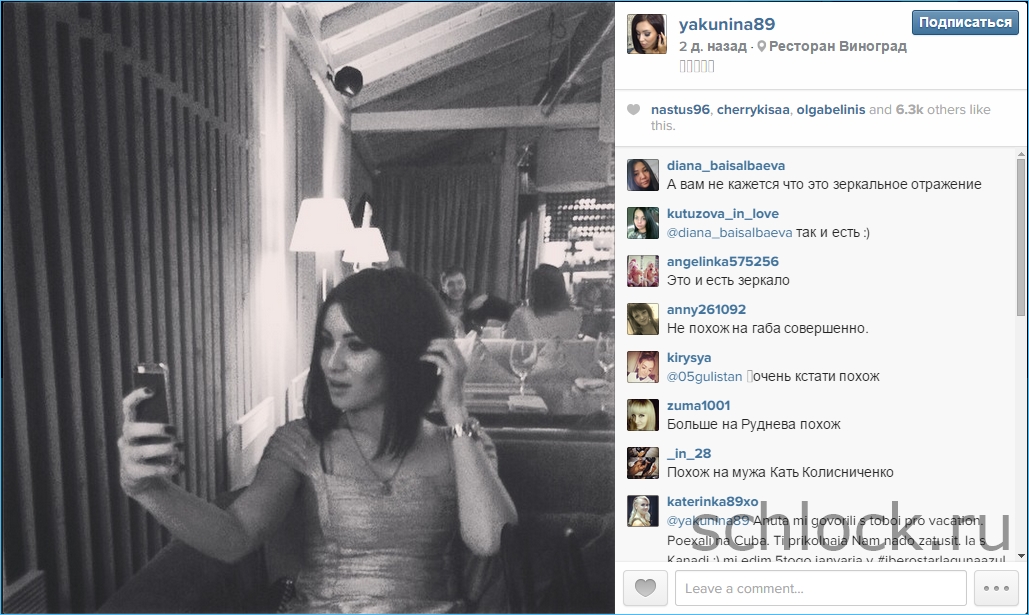Open nastus96 in the likes list
This screenshot has height=615, width=1029.
point(680,110)
